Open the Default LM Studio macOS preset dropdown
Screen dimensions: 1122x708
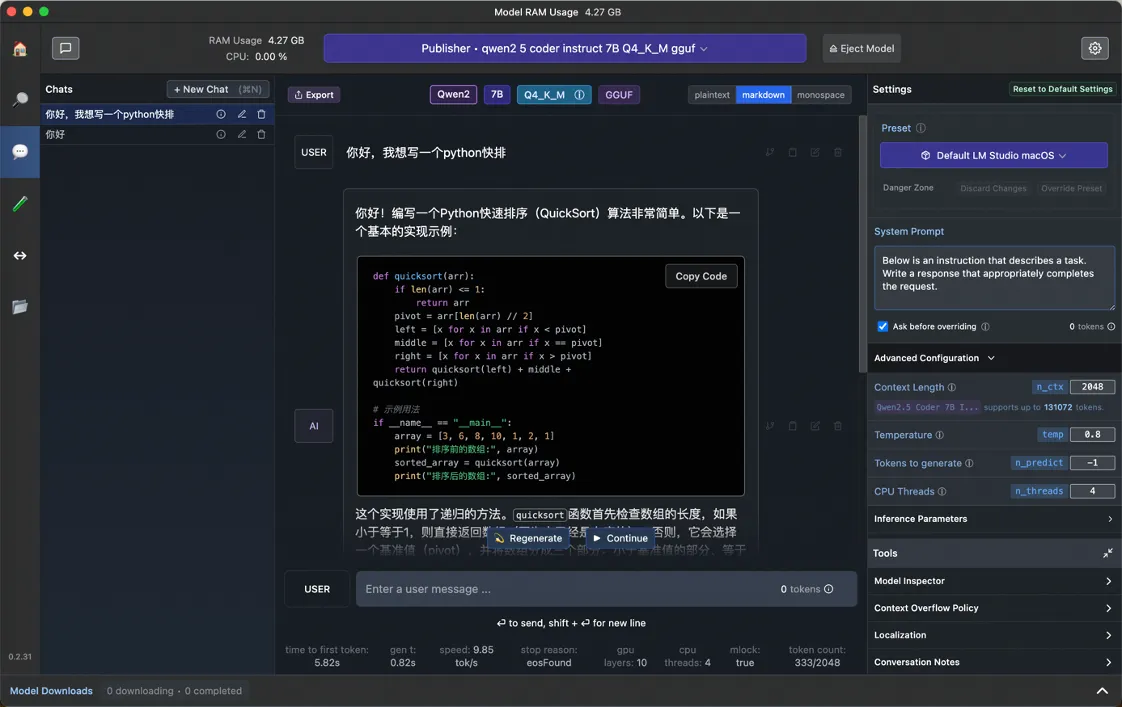pos(993,155)
